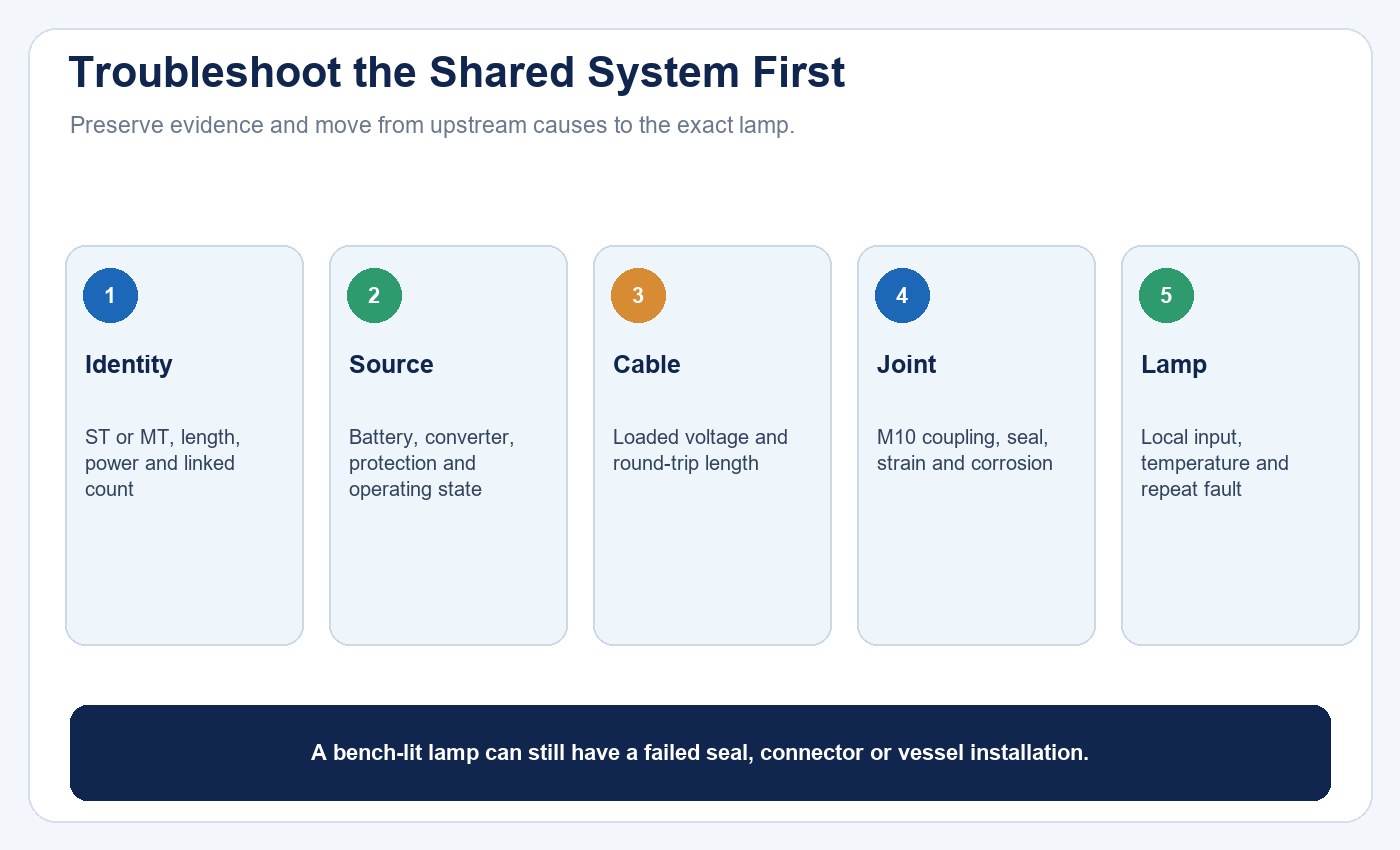Click the Source heading

(x=391, y=365)
